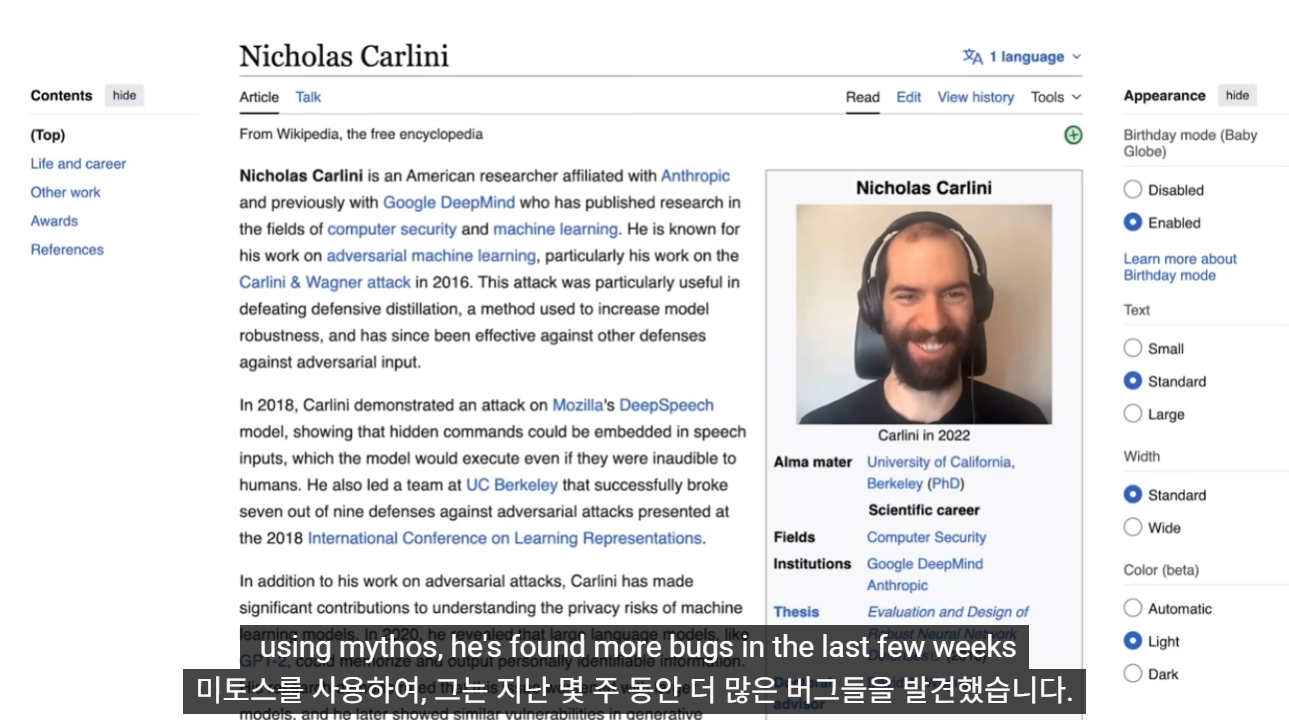Set text size to Large

(x=1133, y=413)
